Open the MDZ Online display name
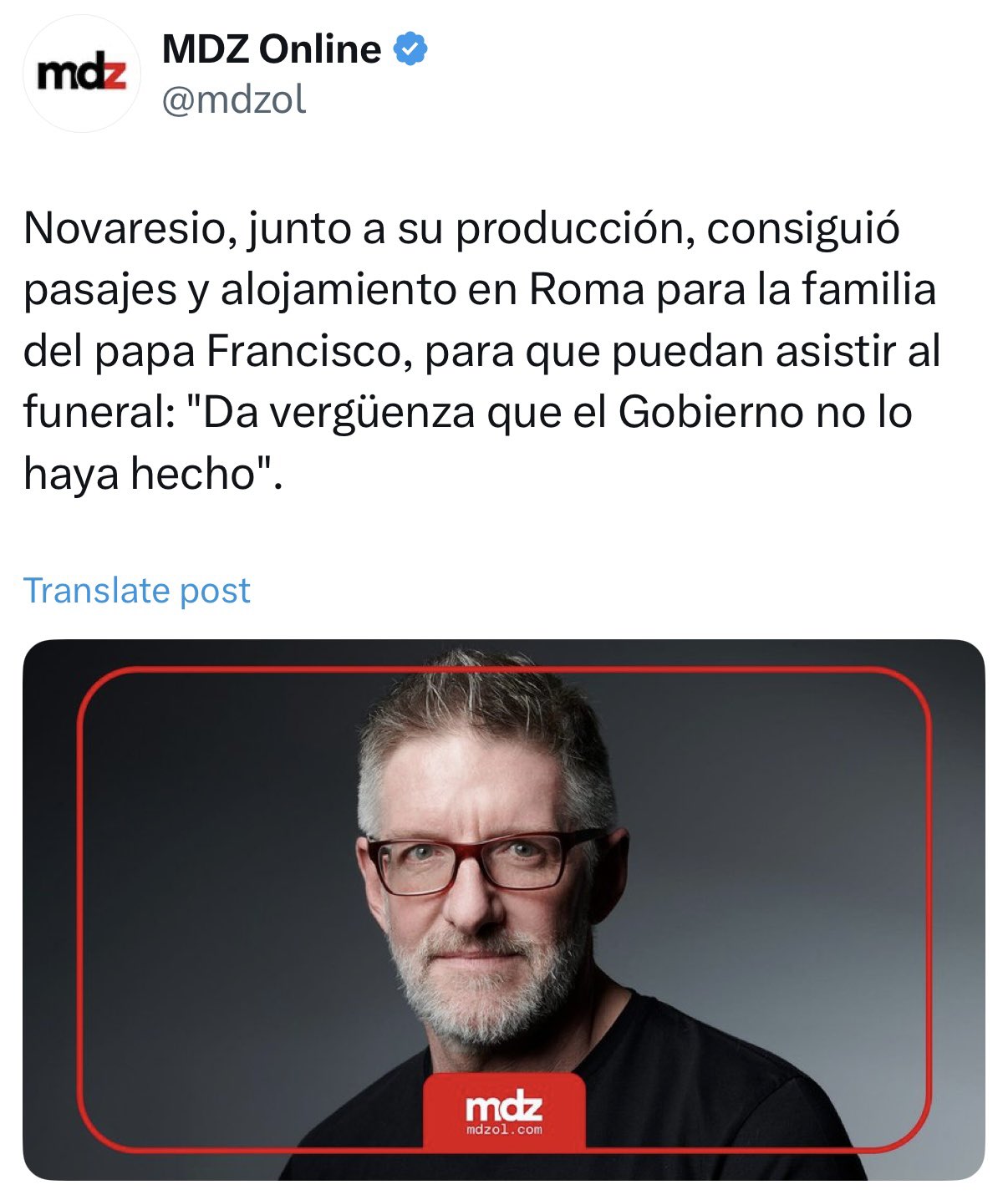 272,49
